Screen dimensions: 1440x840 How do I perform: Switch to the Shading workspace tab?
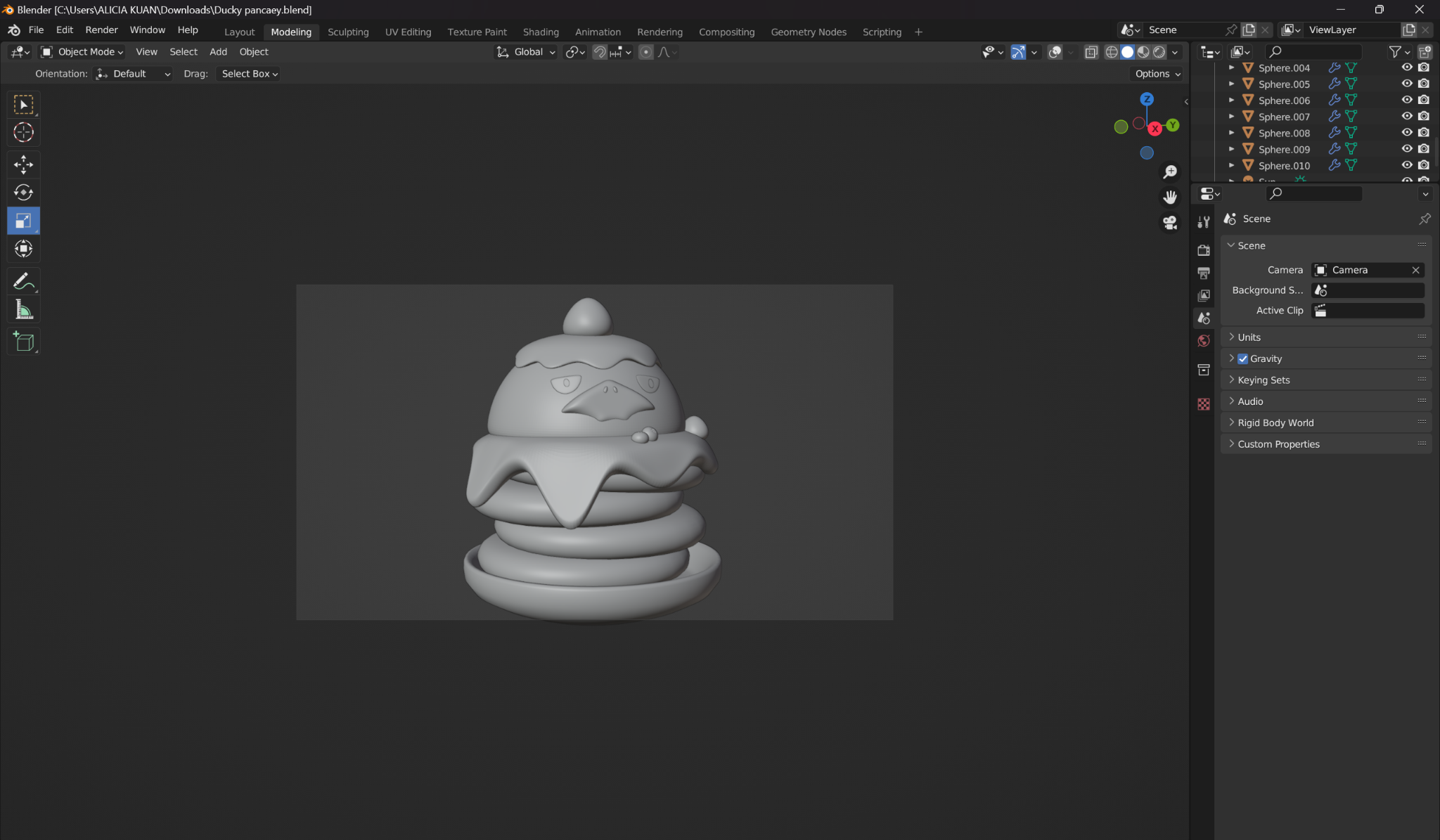(541, 32)
